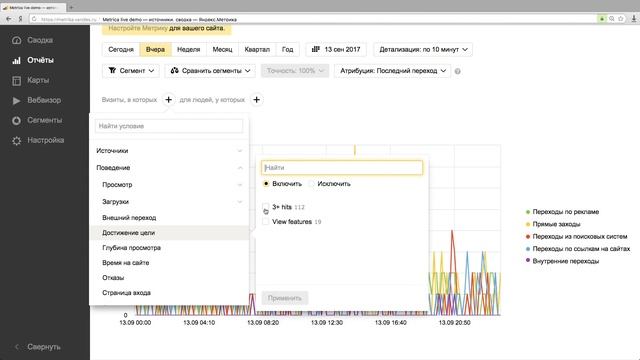Click the browser back arrow
Image resolution: width=640 pixels, height=360 pixels.
pos(9,19)
